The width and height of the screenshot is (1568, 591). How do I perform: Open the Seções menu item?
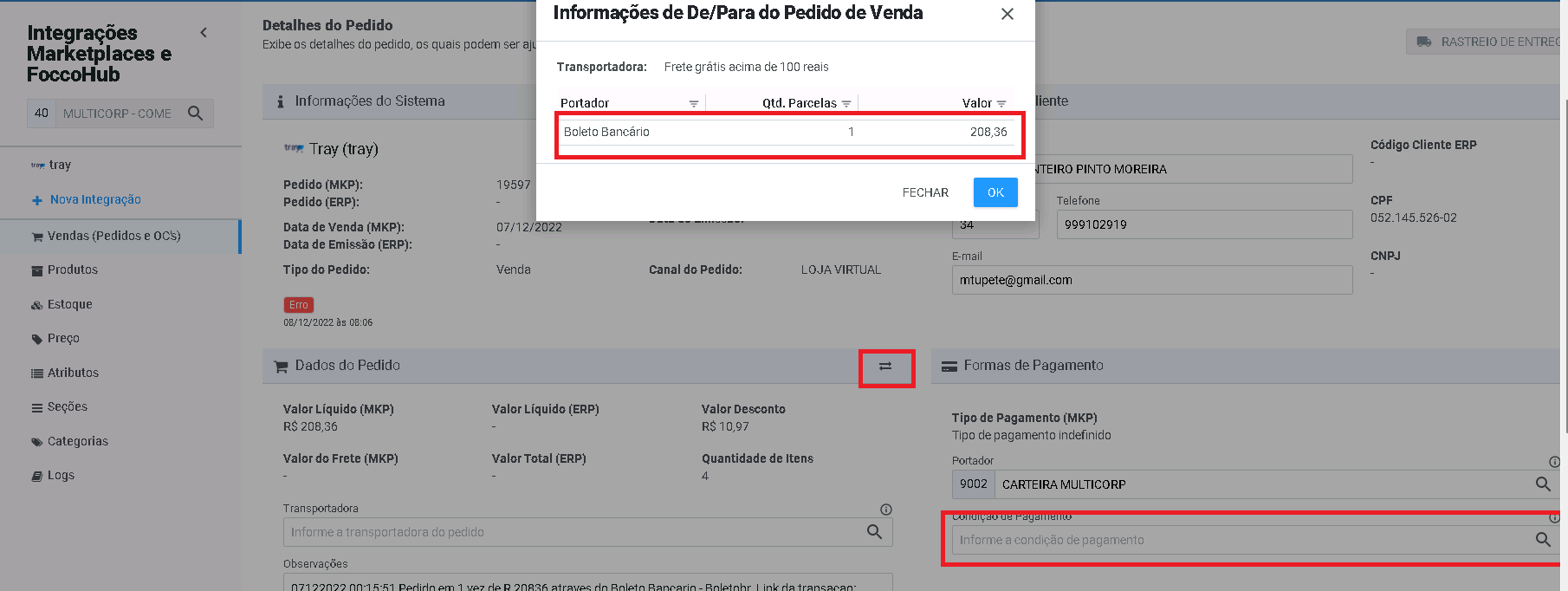(68, 406)
